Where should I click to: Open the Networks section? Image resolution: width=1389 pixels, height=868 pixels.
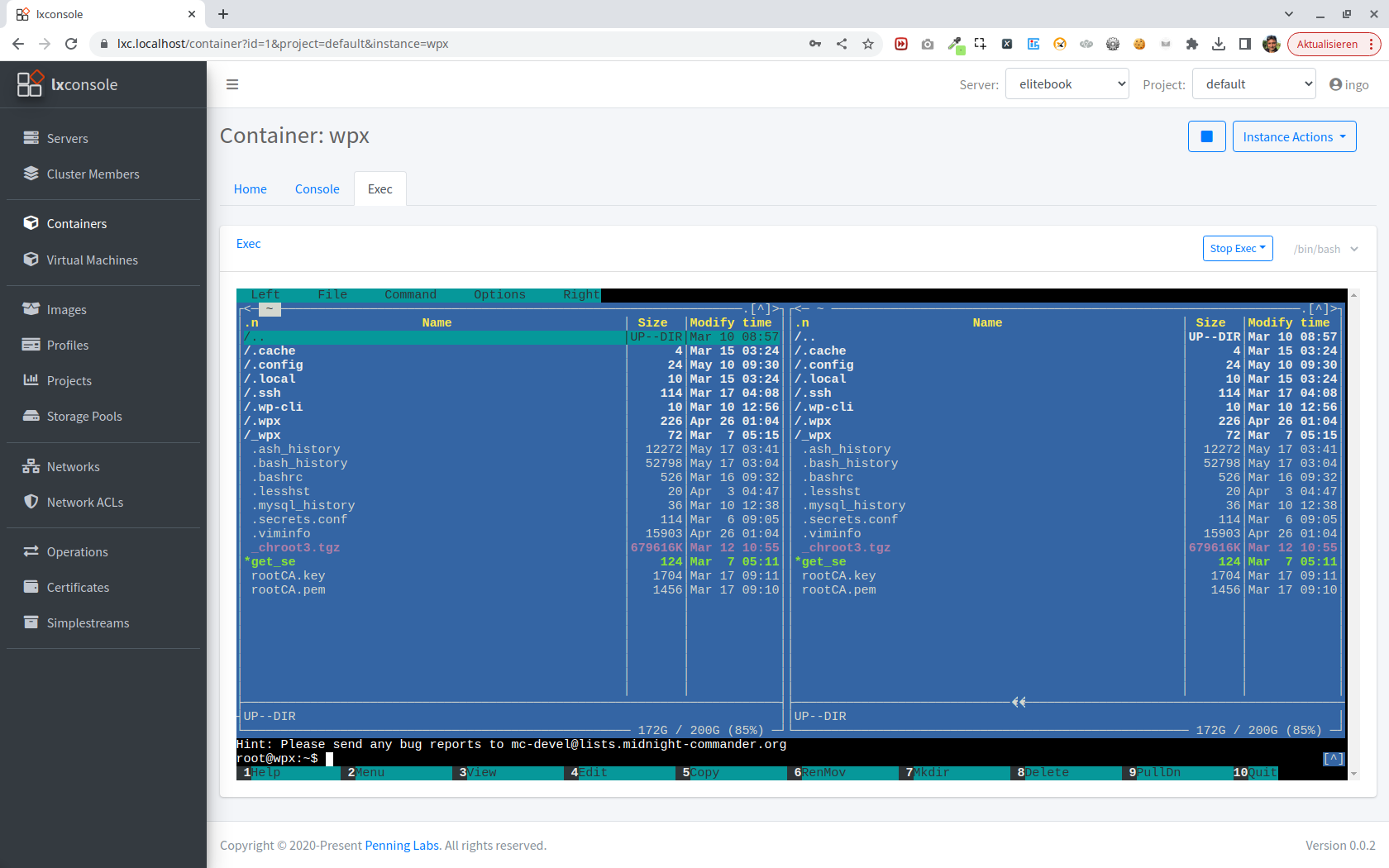(73, 466)
